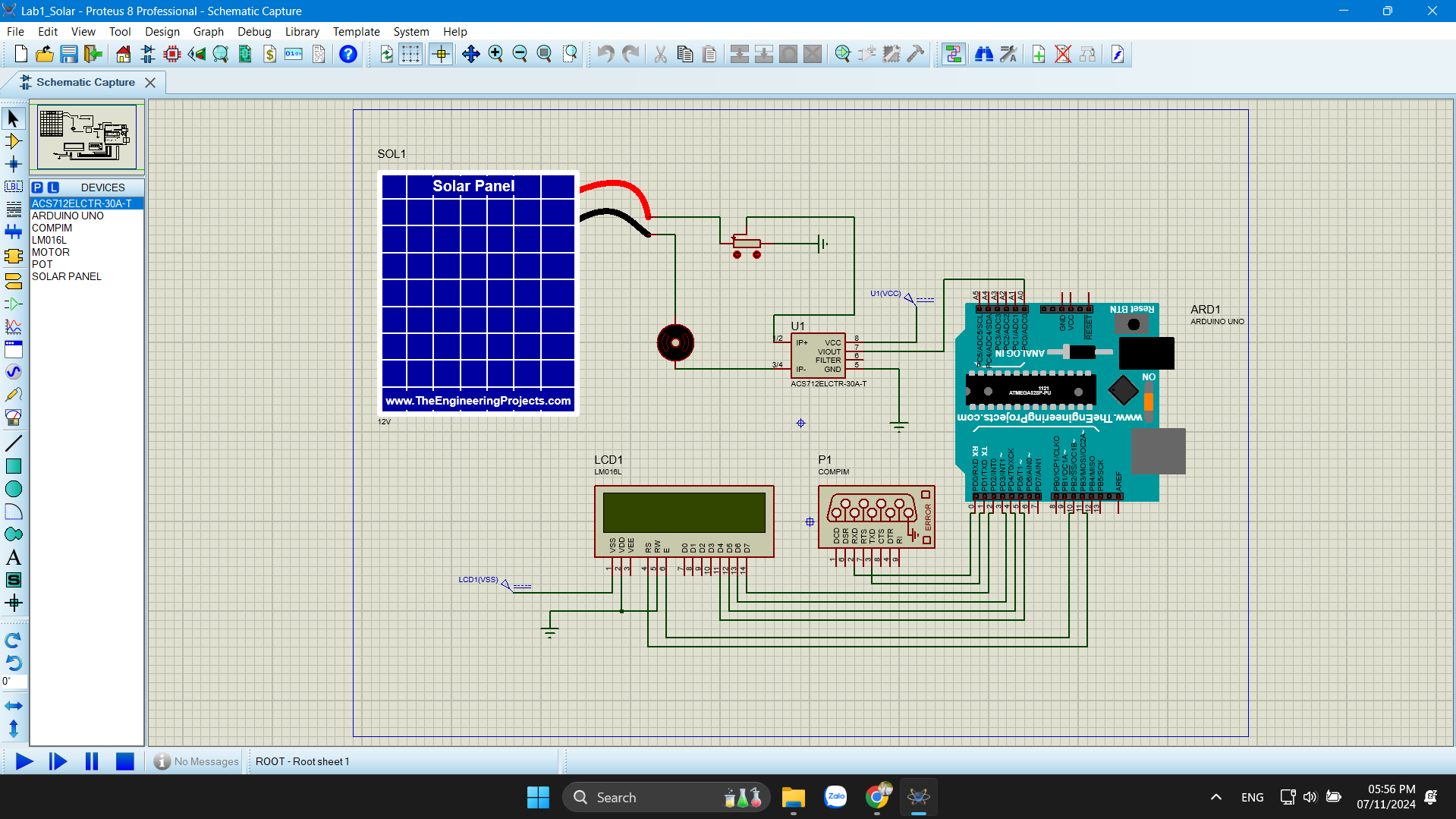The height and width of the screenshot is (819, 1456).
Task: Select SOLAR PANEL in the devices list
Action: click(86, 276)
